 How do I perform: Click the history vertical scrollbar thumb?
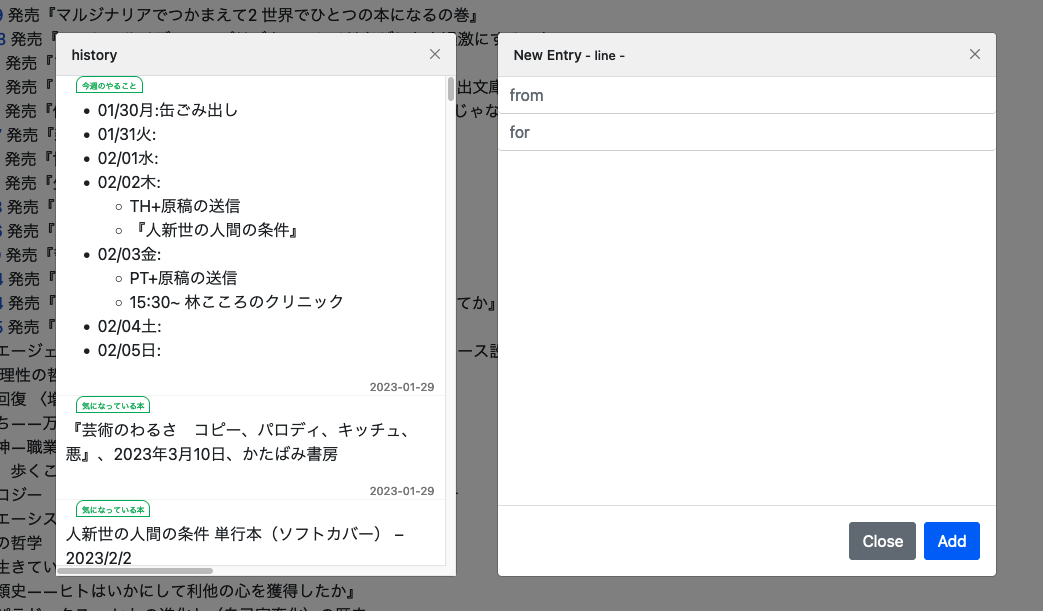coord(450,89)
